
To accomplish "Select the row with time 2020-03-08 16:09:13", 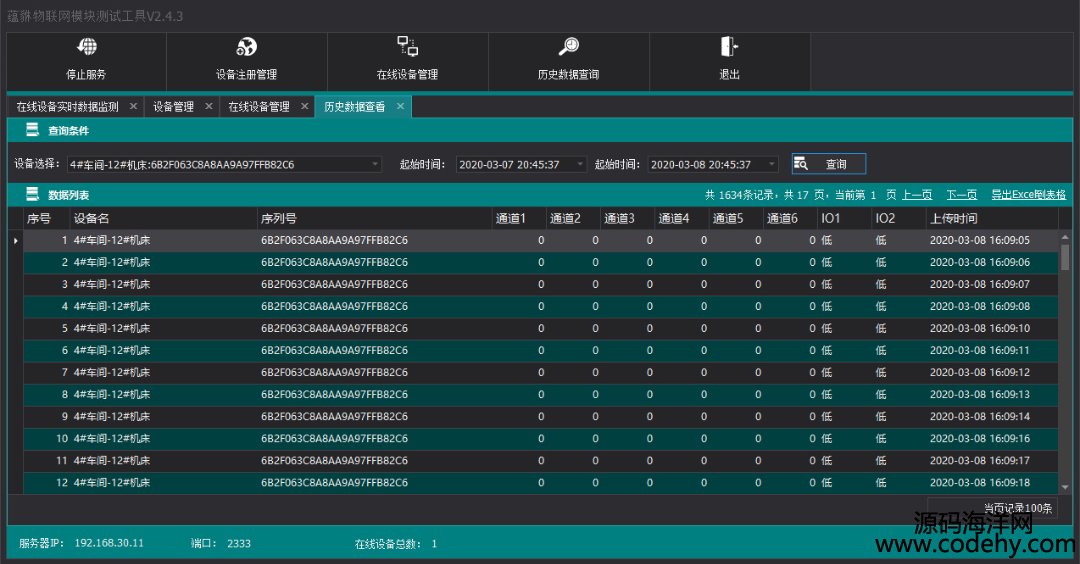I will [541, 395].
